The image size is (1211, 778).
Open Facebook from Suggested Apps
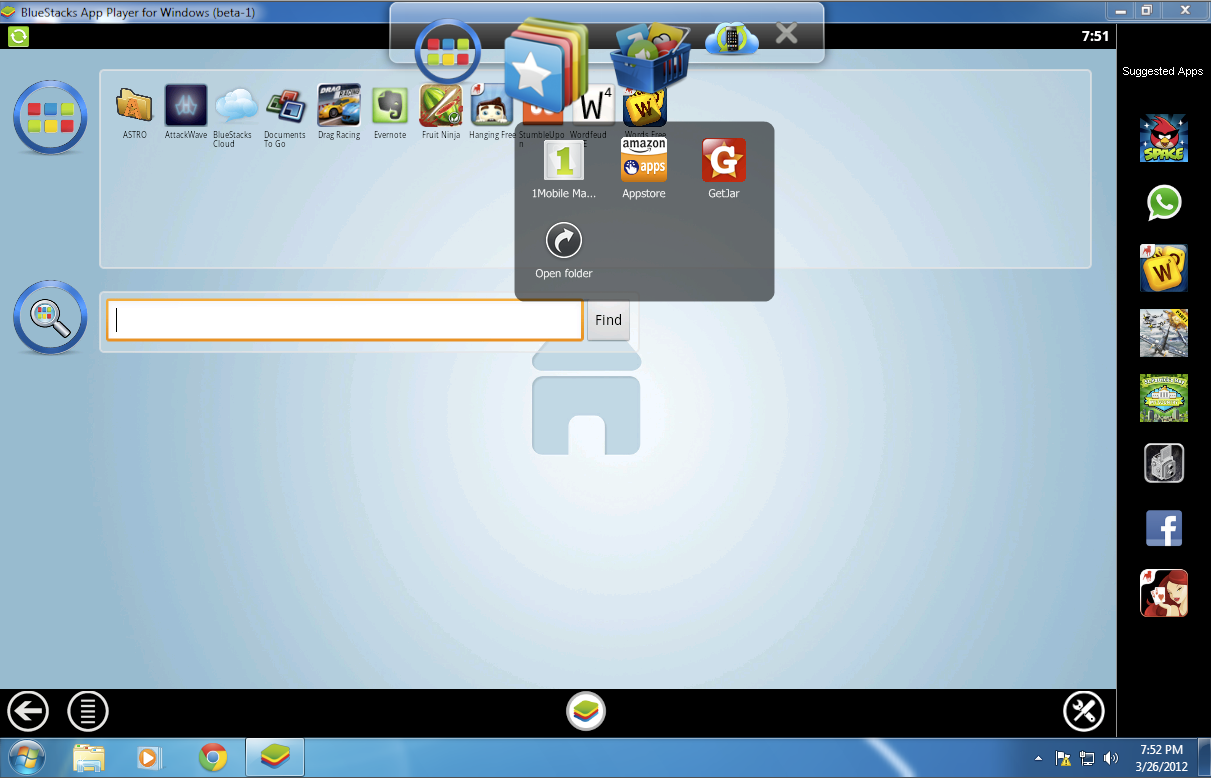click(1163, 528)
